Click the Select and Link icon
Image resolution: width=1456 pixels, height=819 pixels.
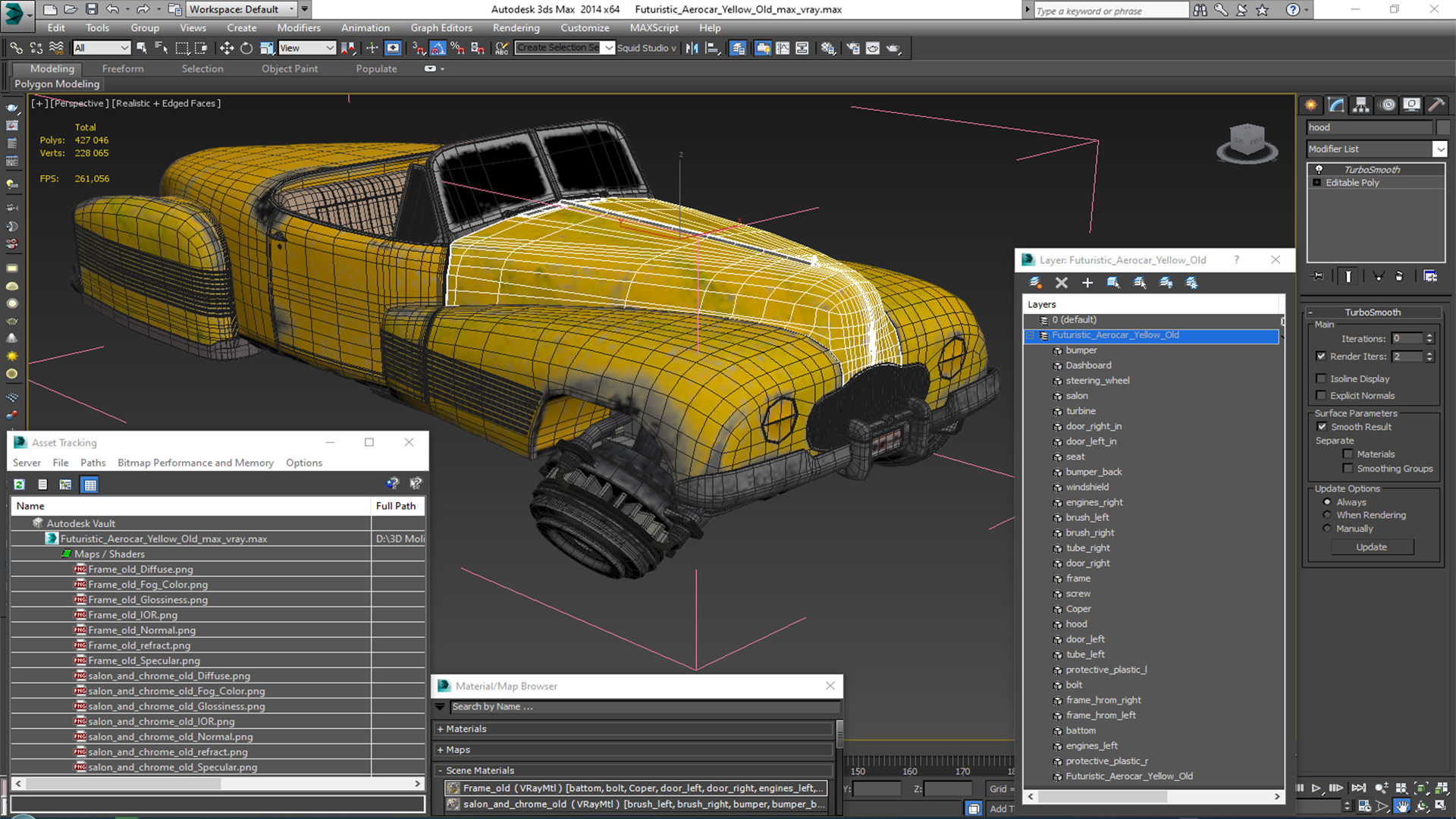coord(16,48)
